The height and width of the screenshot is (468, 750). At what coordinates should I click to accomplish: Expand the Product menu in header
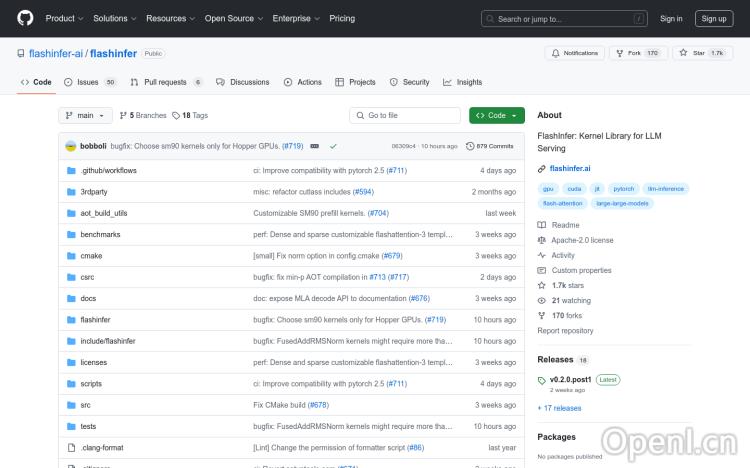(64, 18)
